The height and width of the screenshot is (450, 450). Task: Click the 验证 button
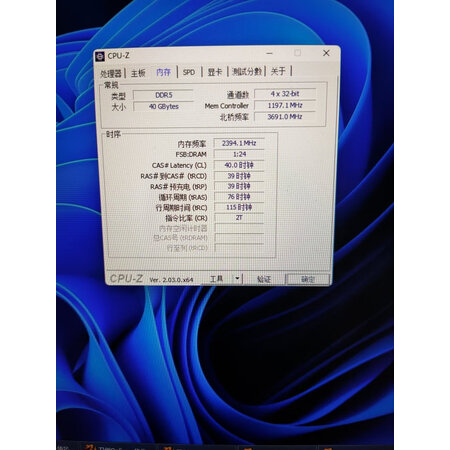tap(264, 279)
